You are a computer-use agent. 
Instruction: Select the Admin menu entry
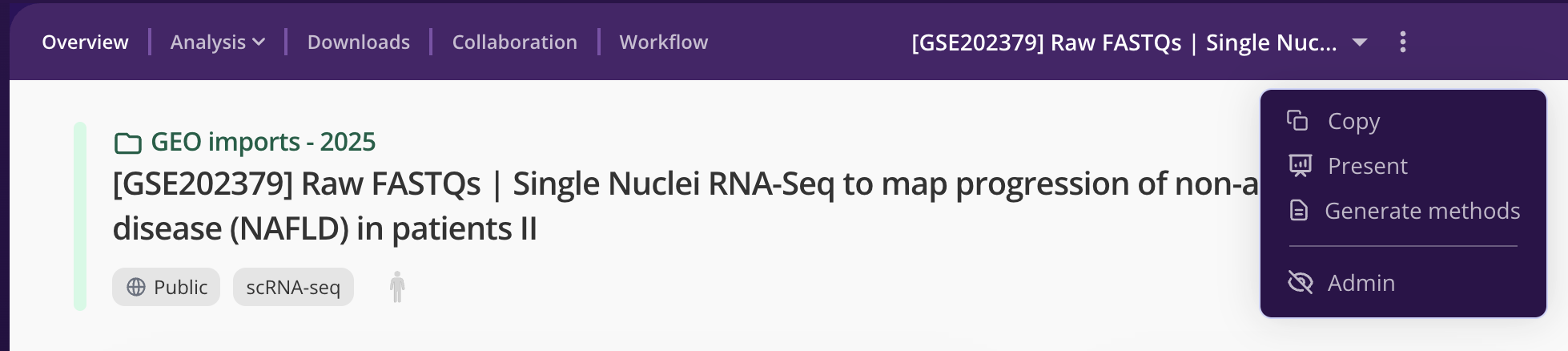pos(1361,283)
